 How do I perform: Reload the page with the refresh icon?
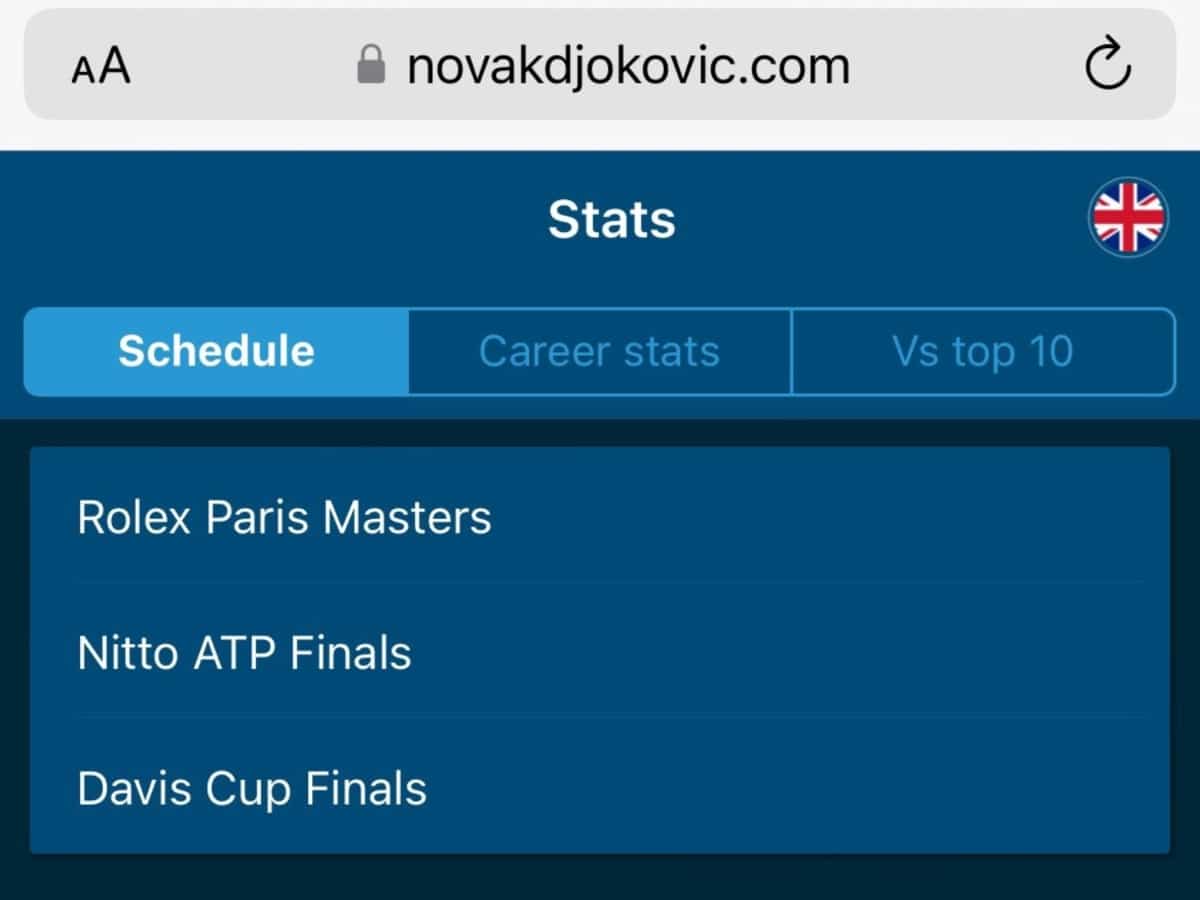tap(1108, 66)
